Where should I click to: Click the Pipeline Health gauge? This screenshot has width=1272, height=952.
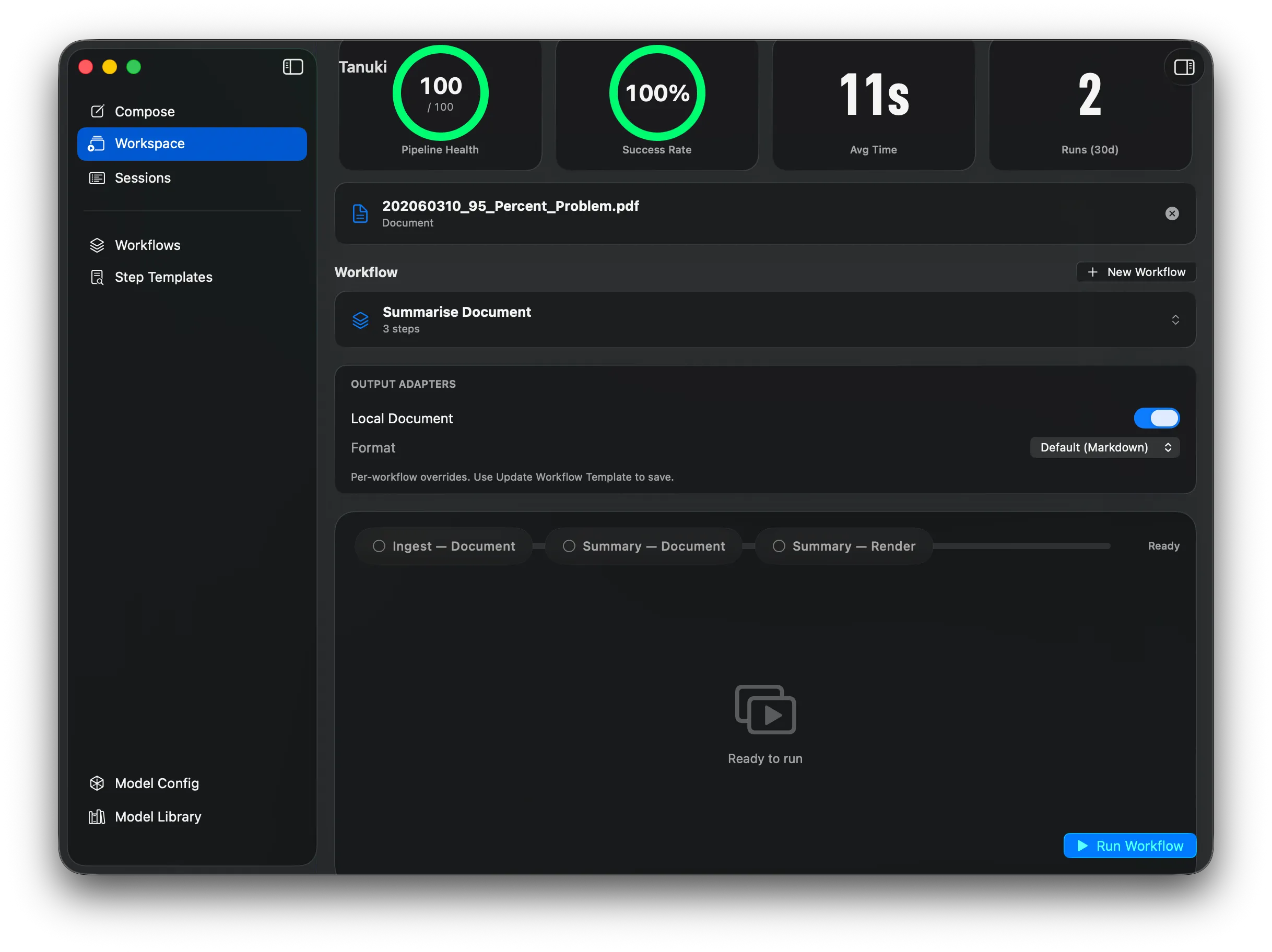click(x=440, y=93)
